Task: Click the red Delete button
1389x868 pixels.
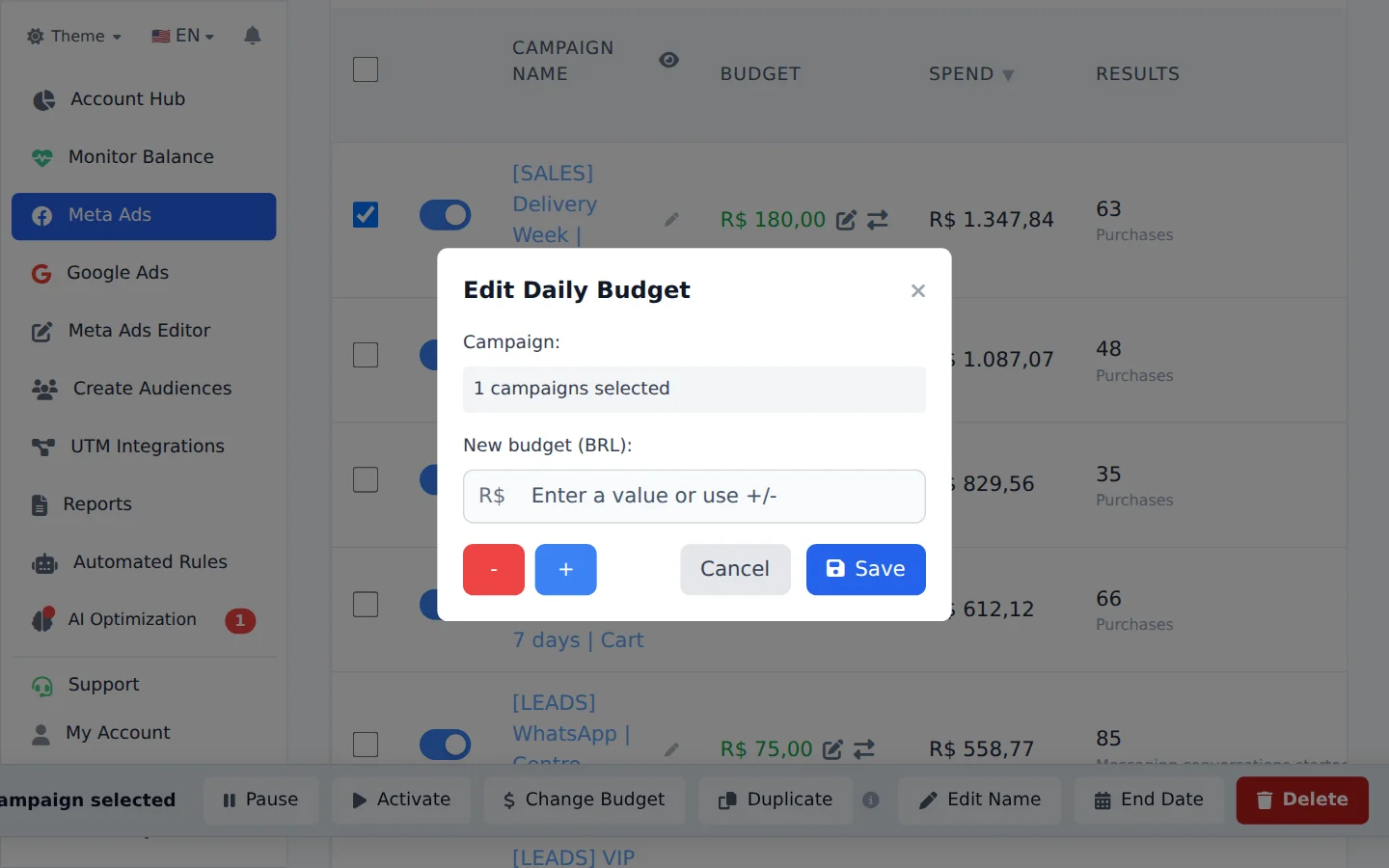Action: coord(1302,800)
